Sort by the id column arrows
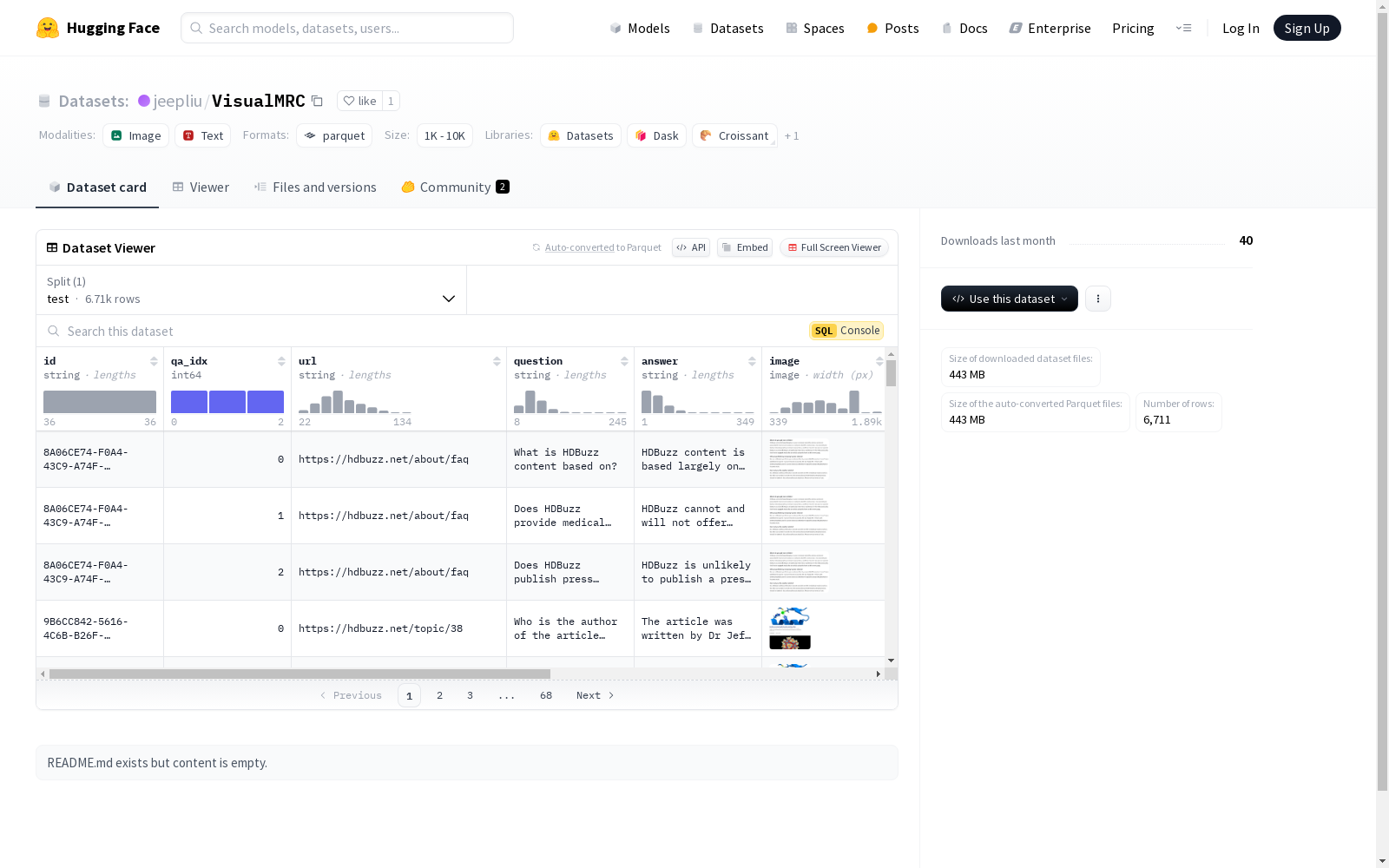Screen dimensions: 1389x868 coord(154,361)
